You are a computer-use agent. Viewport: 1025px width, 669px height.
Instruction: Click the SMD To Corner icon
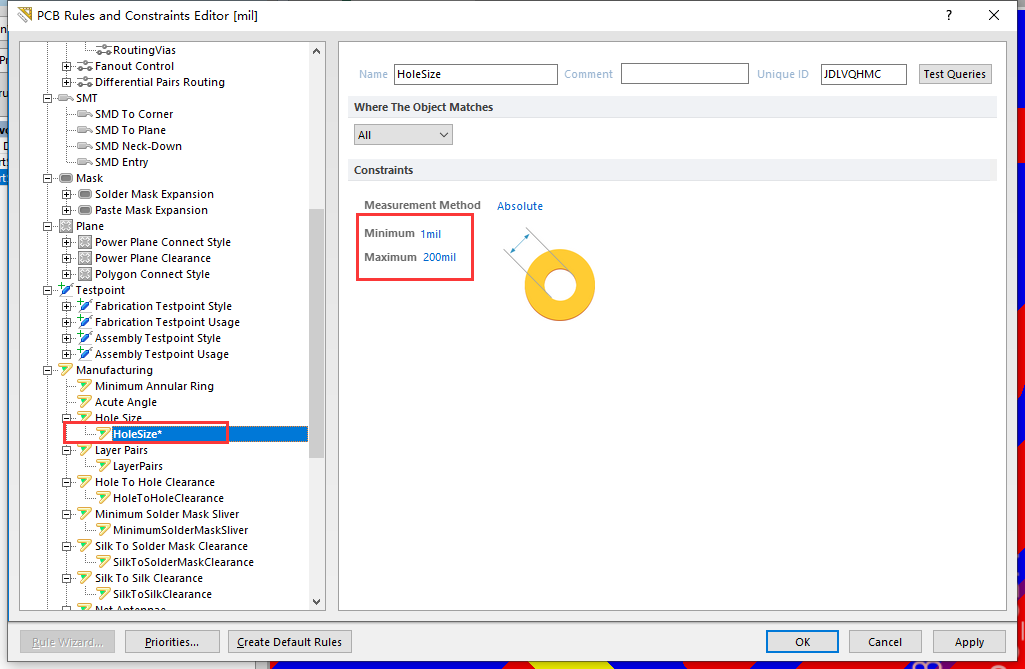[x=84, y=114]
